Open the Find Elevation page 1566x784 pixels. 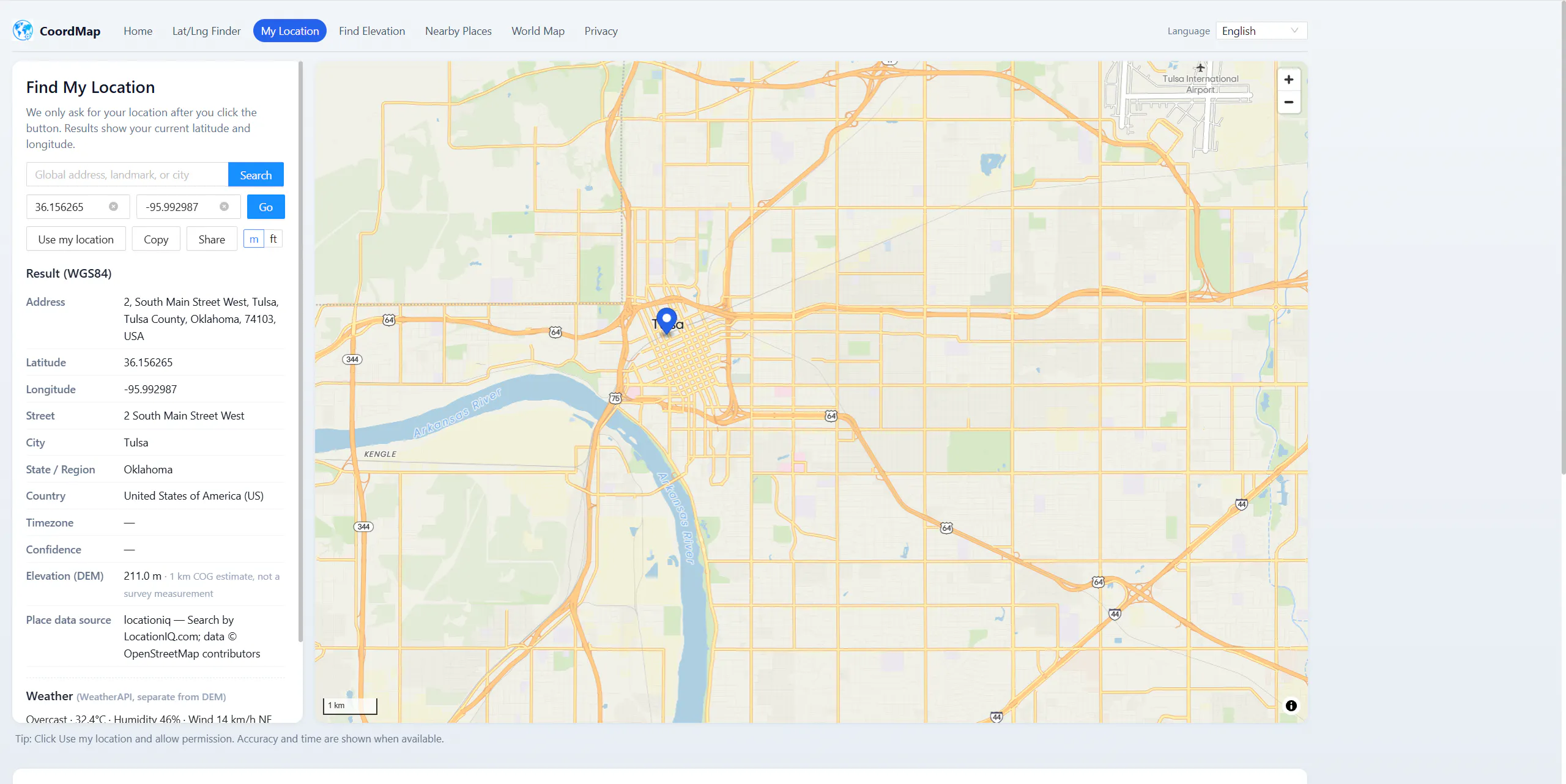coord(372,31)
